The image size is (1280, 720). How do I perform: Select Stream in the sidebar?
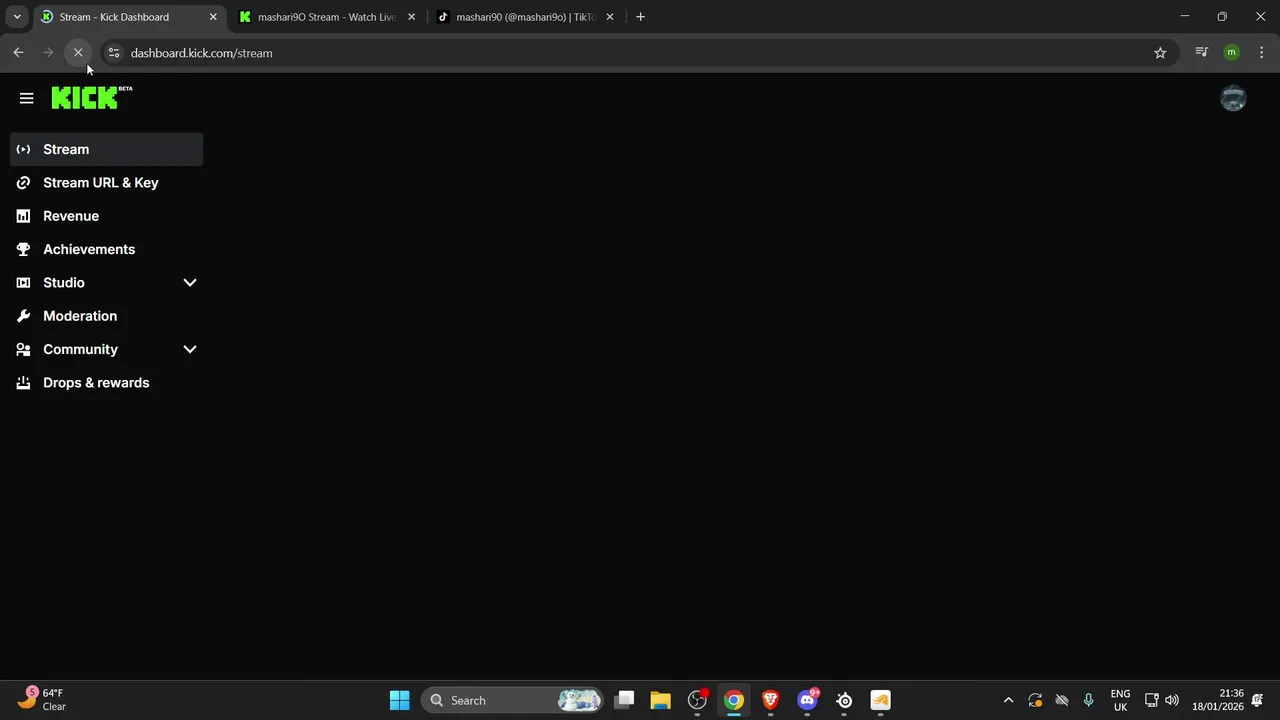tap(106, 149)
